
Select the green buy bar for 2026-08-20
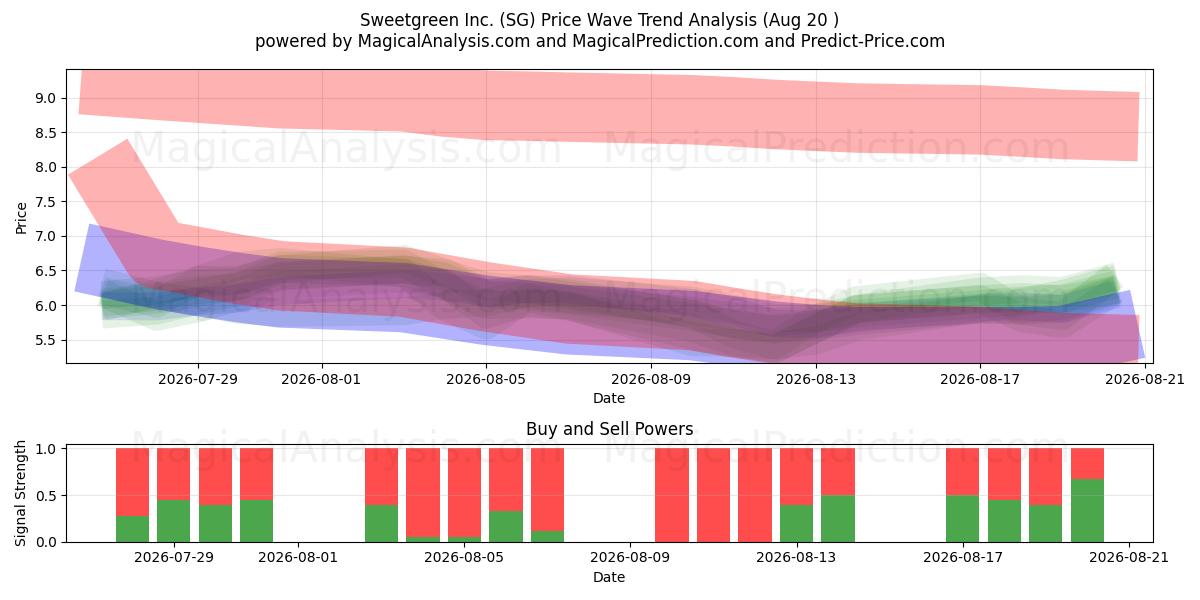(1087, 511)
